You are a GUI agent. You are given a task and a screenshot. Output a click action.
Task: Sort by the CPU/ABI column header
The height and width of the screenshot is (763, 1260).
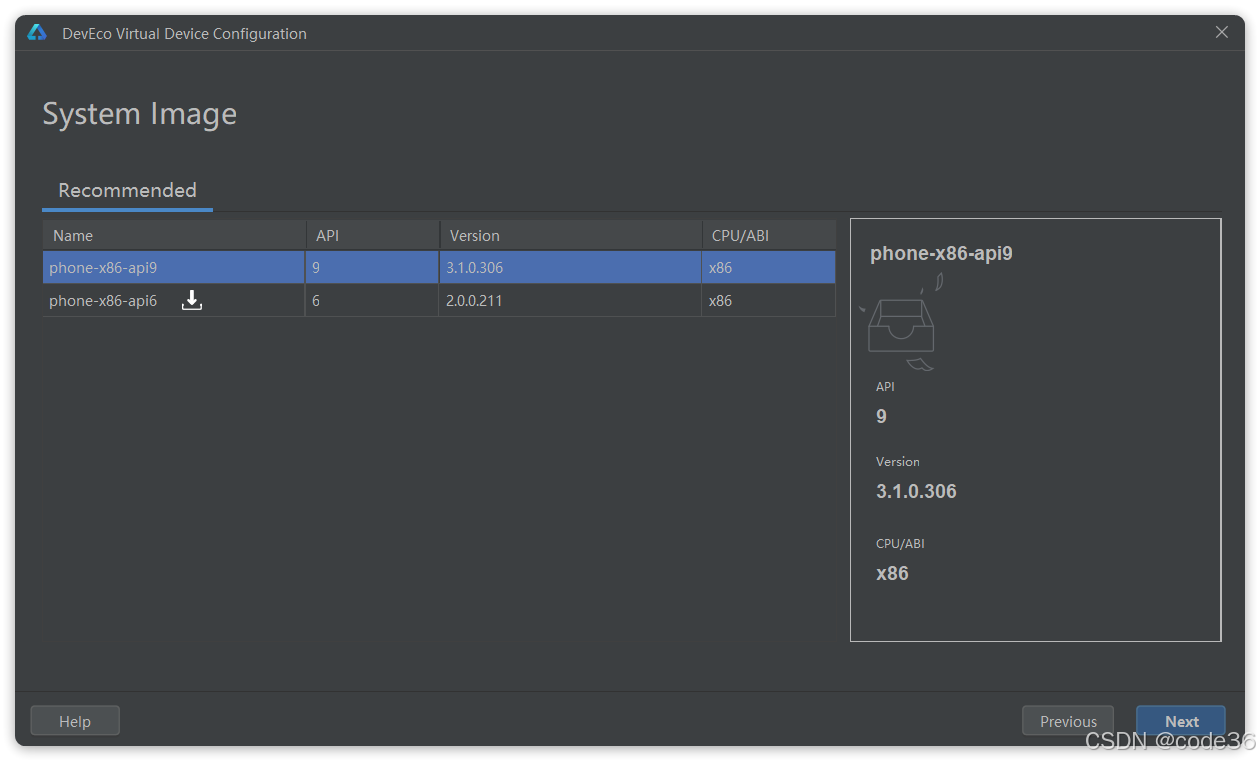tap(768, 235)
